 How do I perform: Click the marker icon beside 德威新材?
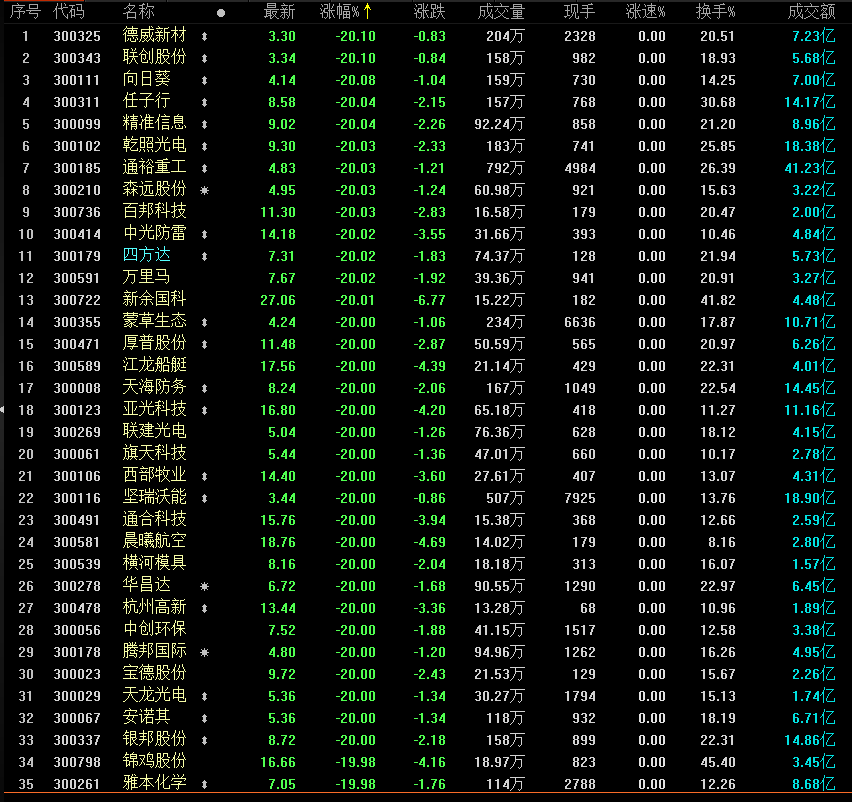tap(205, 36)
